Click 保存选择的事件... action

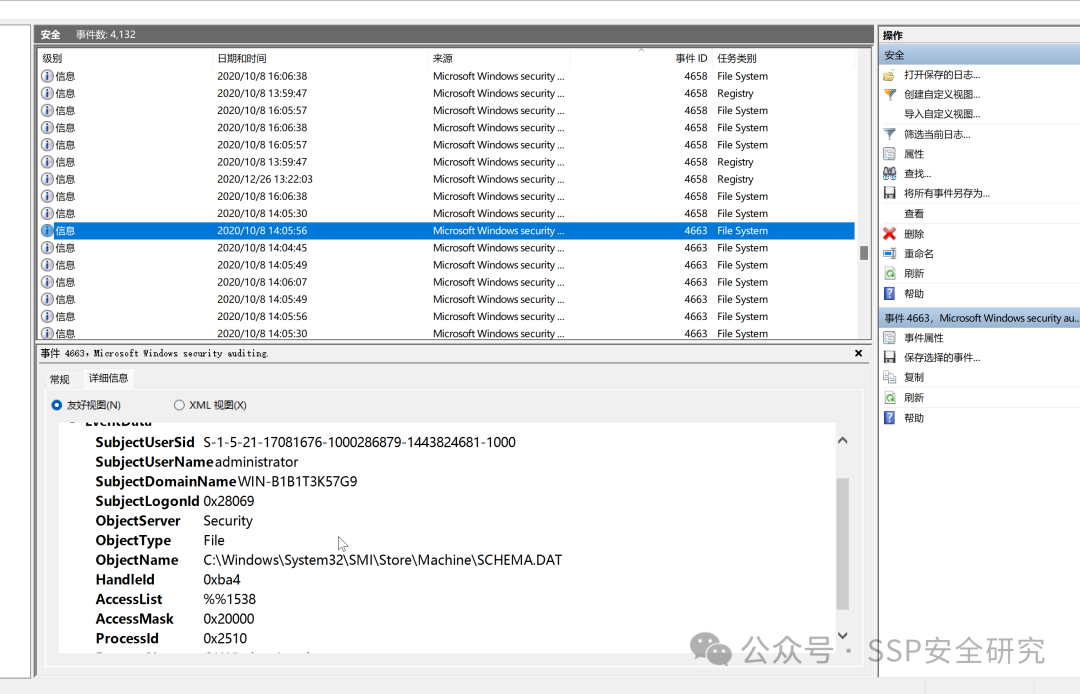pos(942,357)
